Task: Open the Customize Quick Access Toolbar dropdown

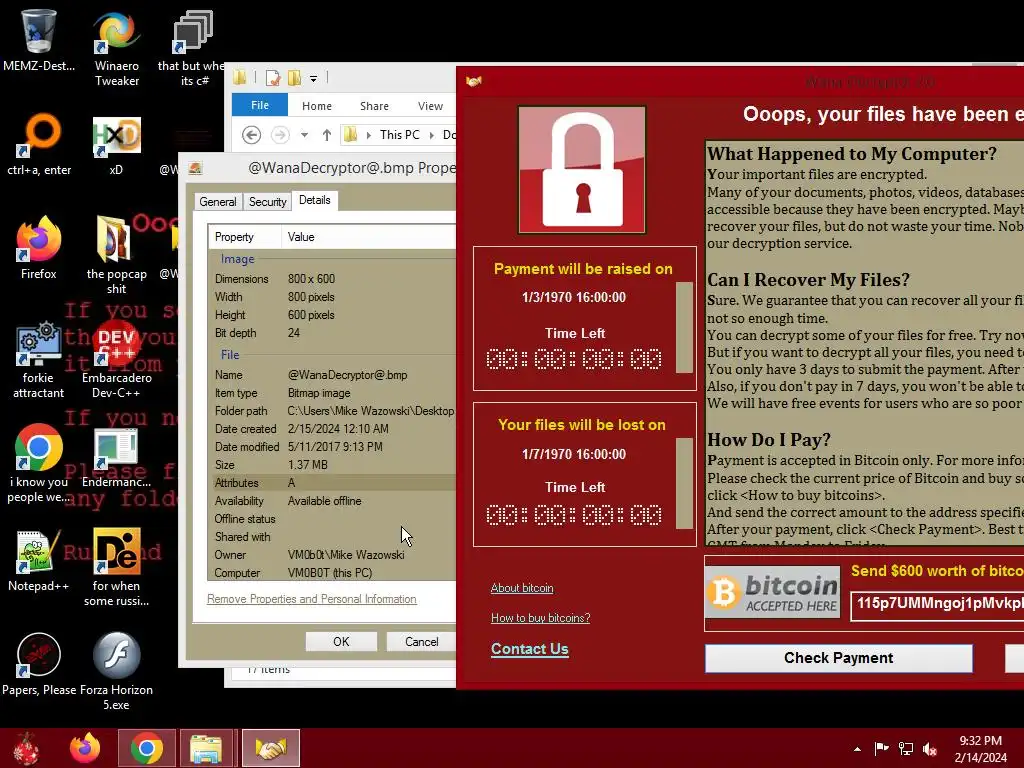Action: click(313, 79)
